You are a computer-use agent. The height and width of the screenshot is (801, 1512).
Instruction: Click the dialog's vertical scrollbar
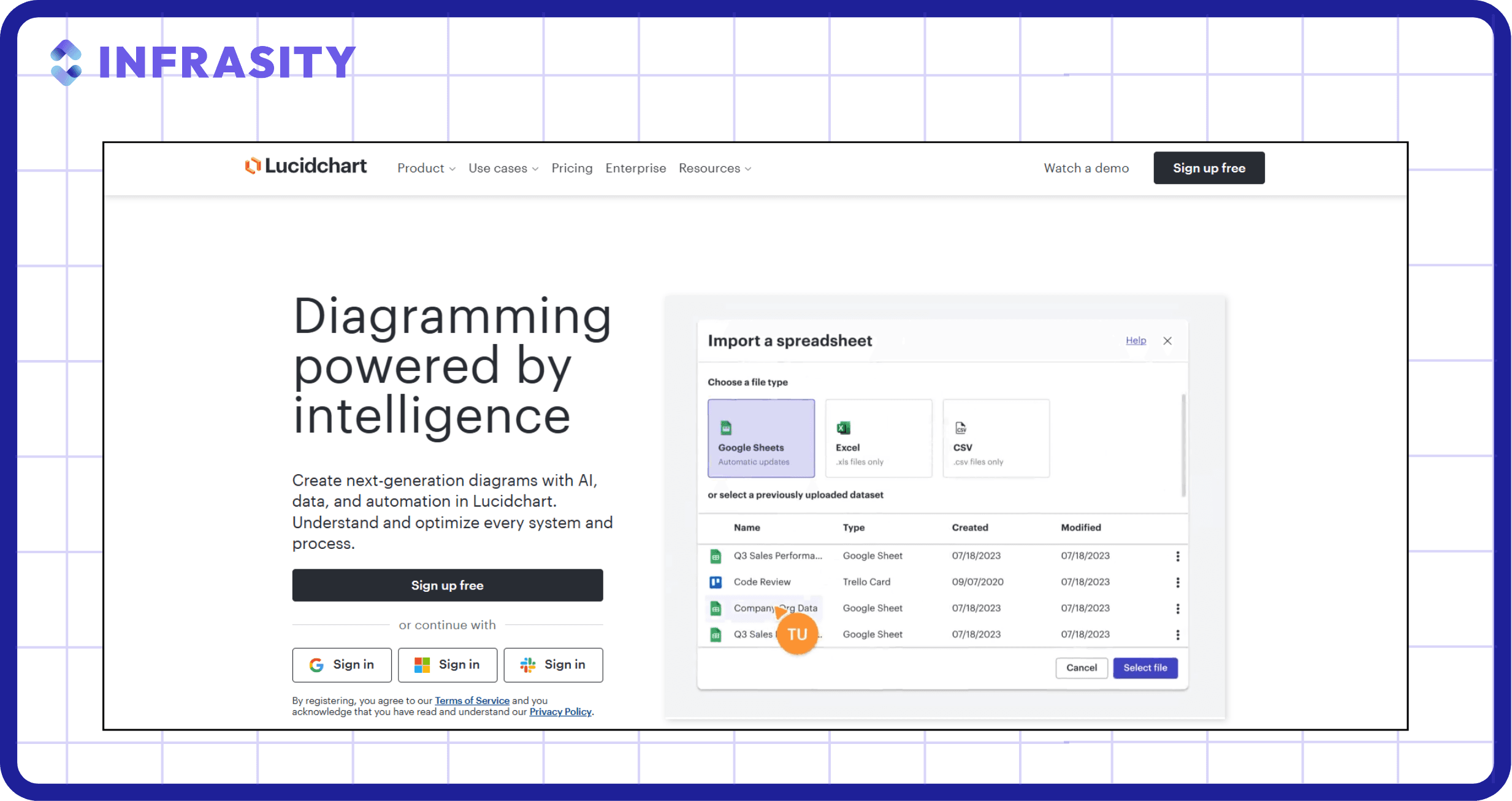point(1183,445)
